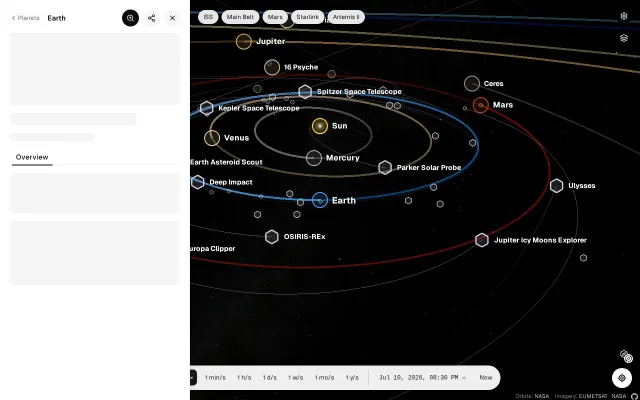Set speed to 1 h/s
Screen dimensions: 640x400
[244, 378]
